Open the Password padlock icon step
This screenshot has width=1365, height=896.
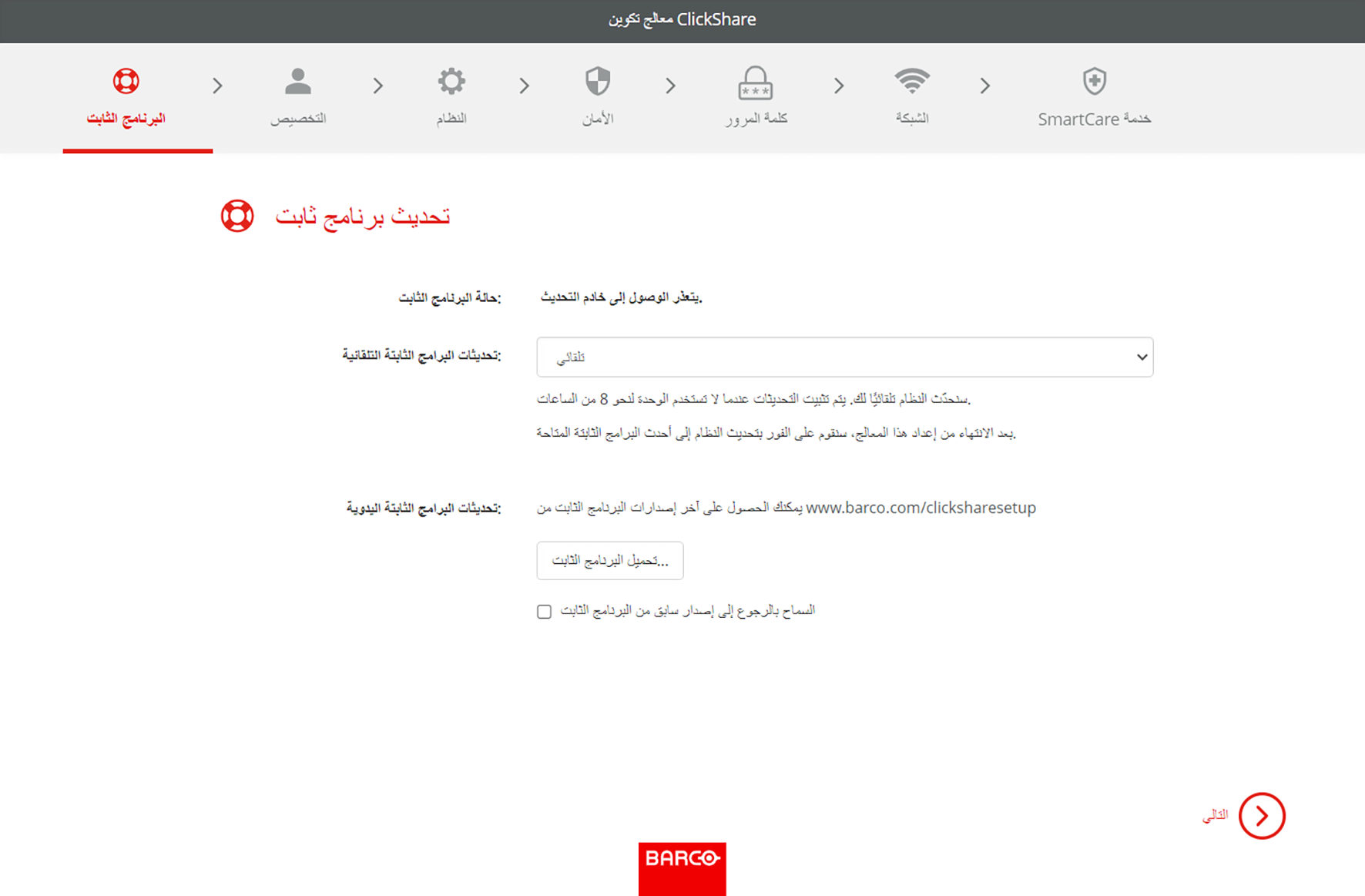pos(755,82)
